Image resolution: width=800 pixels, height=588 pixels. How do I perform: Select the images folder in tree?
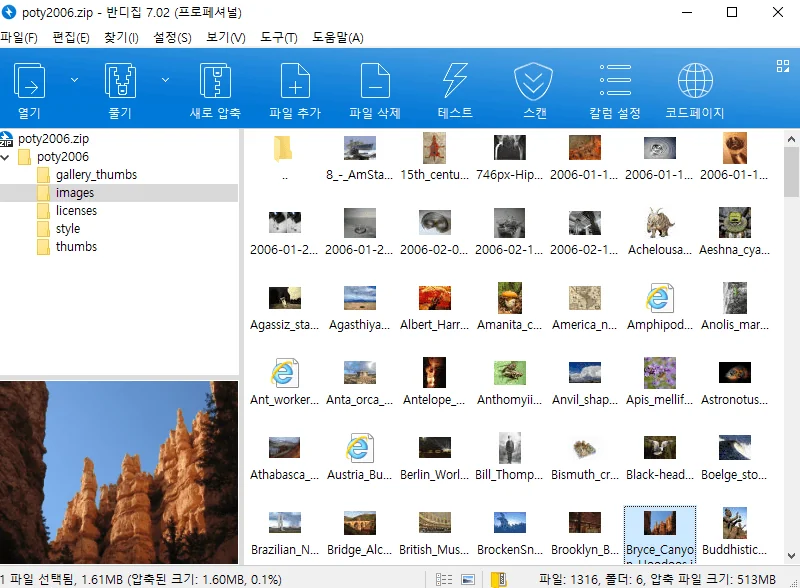74,193
